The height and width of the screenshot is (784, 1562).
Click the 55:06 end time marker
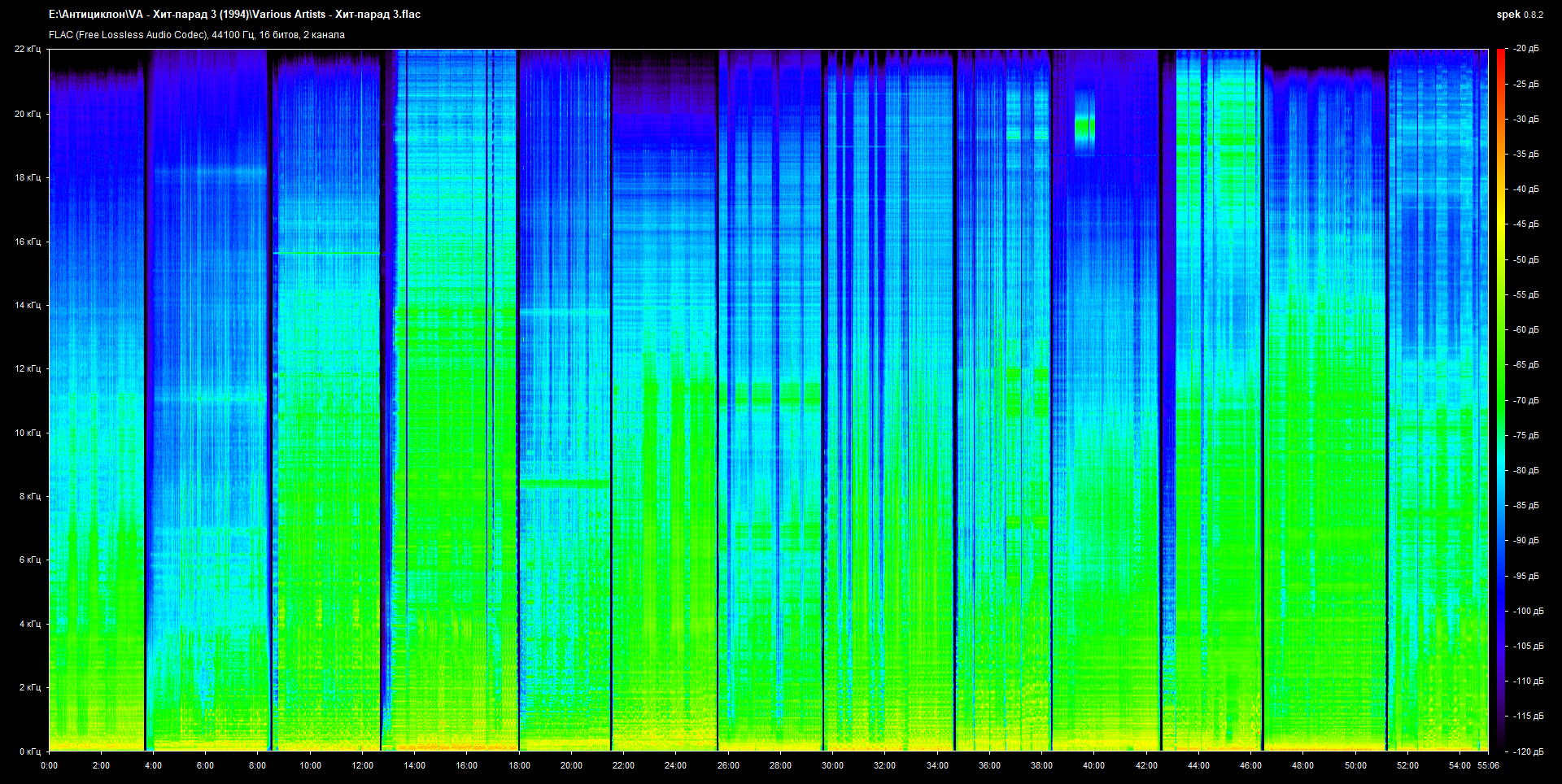(x=1488, y=765)
